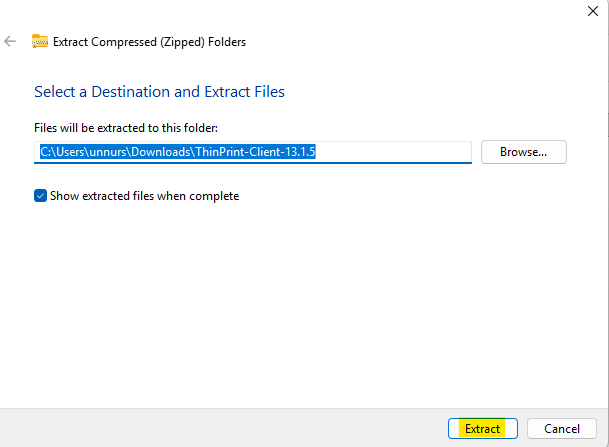Screen dimensions: 609x447
Task: Click the "Select a Destination and Extract Files" heading
Action: click(x=159, y=92)
